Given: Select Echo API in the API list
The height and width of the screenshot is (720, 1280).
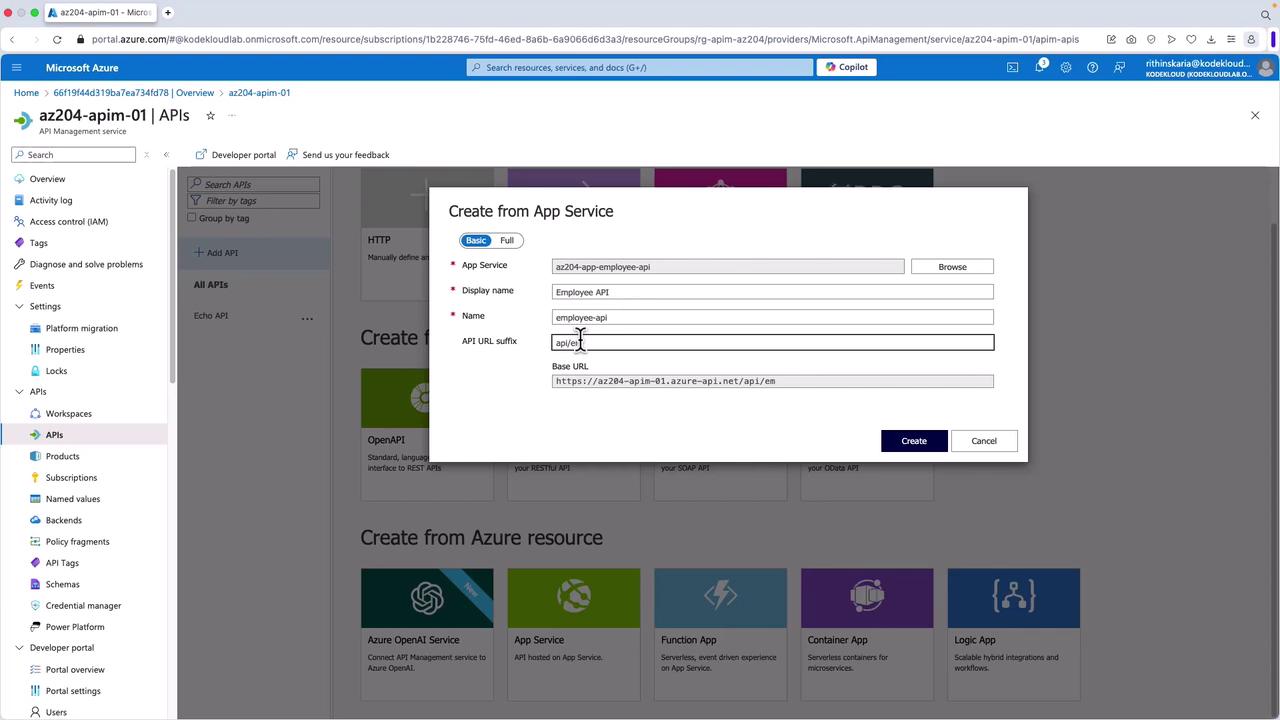Looking at the screenshot, I should click(211, 316).
